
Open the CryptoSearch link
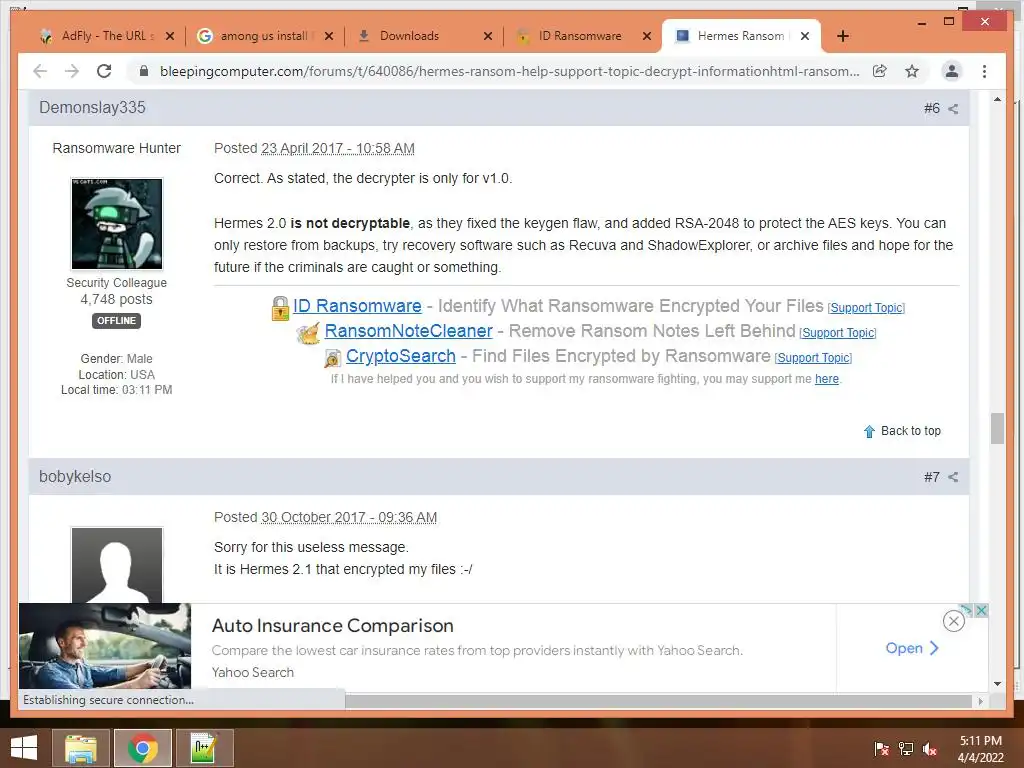point(400,356)
